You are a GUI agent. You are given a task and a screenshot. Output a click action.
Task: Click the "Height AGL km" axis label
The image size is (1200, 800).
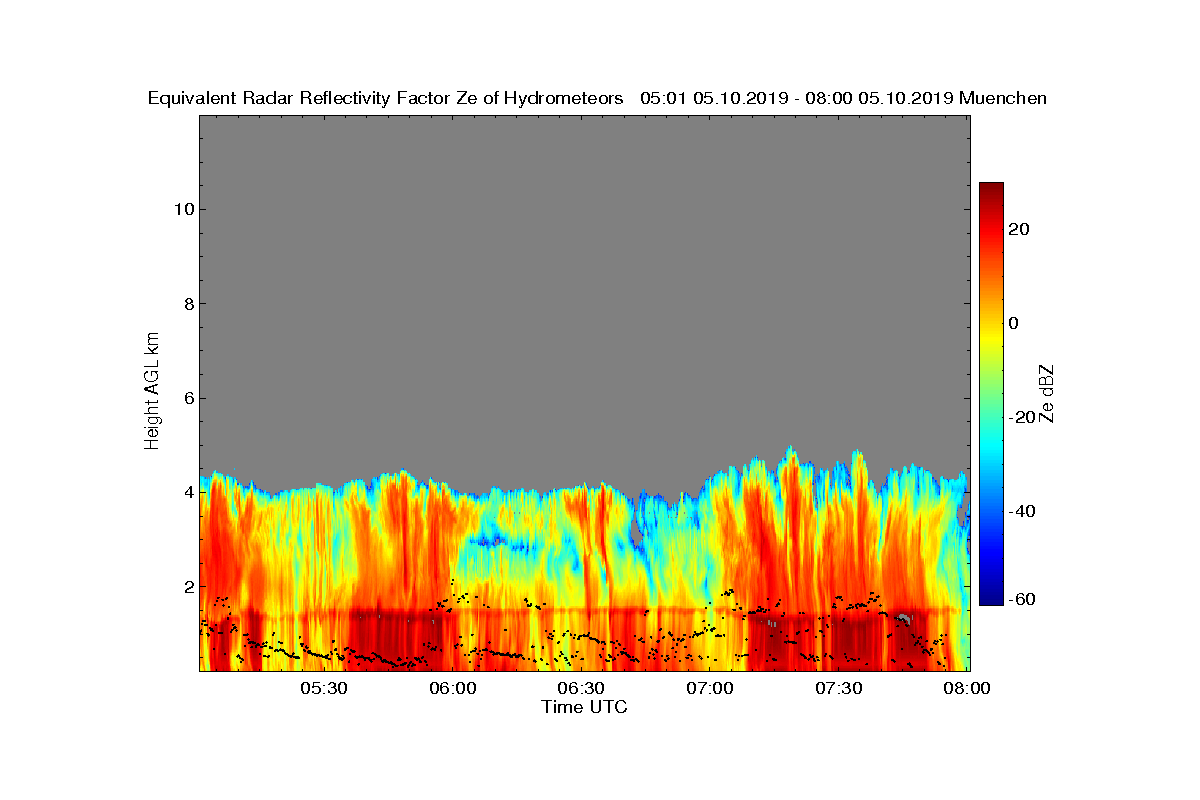[x=152, y=393]
